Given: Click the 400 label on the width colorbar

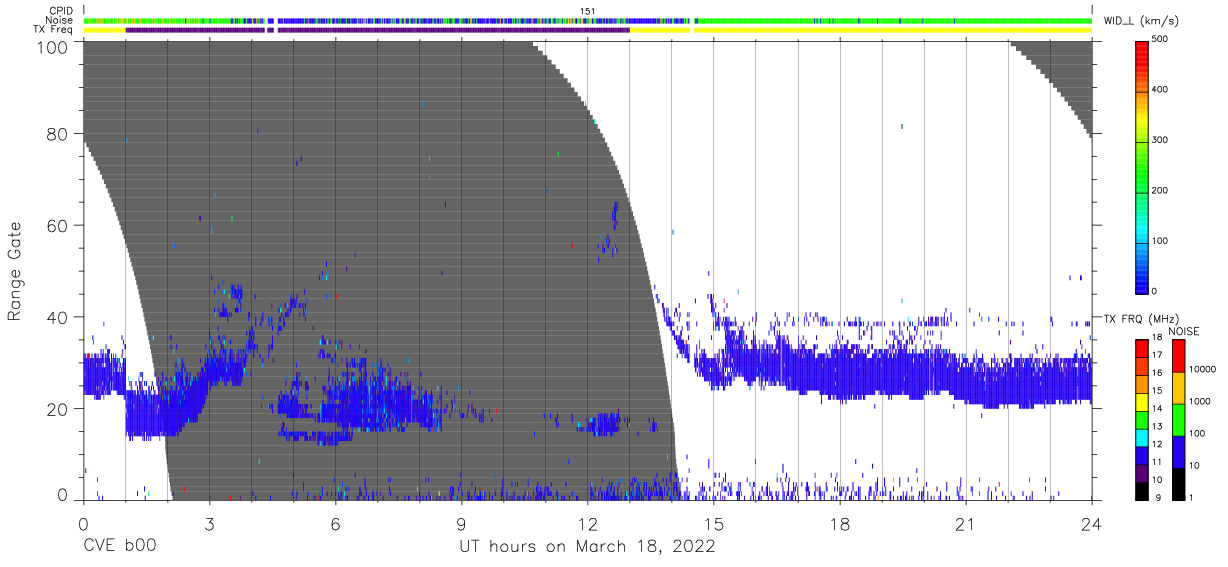Looking at the screenshot, I should tap(1159, 90).
